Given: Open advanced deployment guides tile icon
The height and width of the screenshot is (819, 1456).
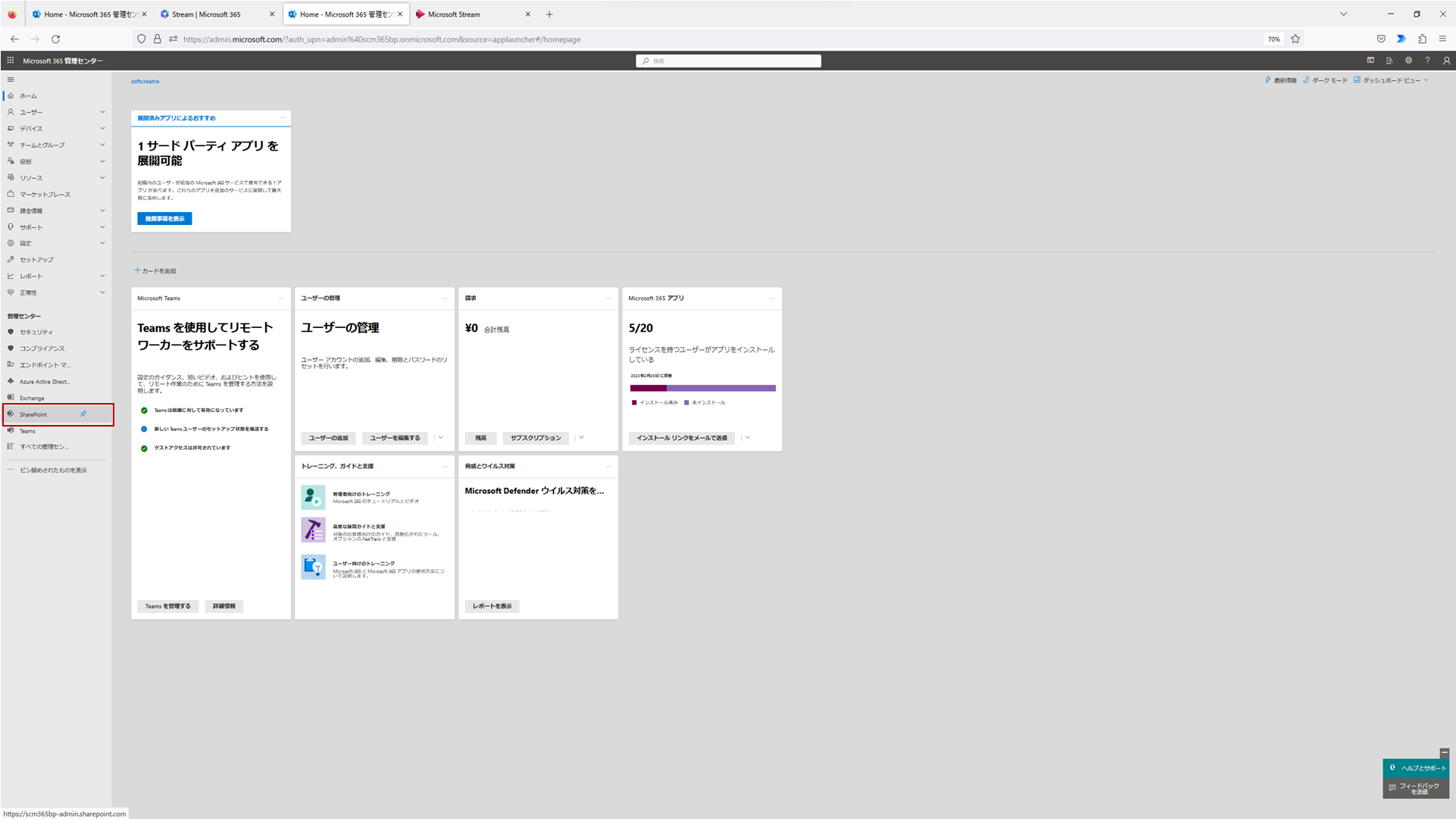Looking at the screenshot, I should pyautogui.click(x=313, y=530).
